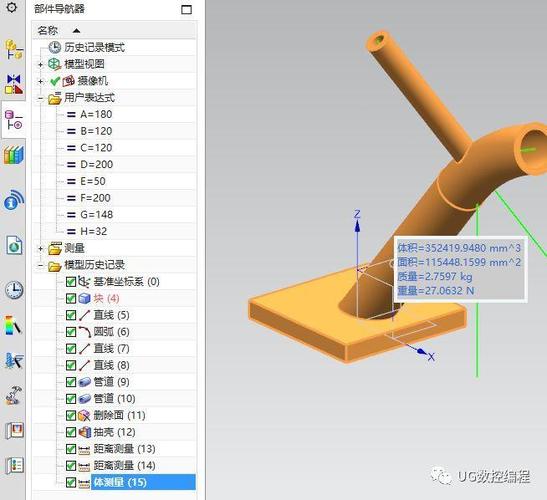Select expression B=120
Viewport: 547px width, 500px height.
coord(96,131)
